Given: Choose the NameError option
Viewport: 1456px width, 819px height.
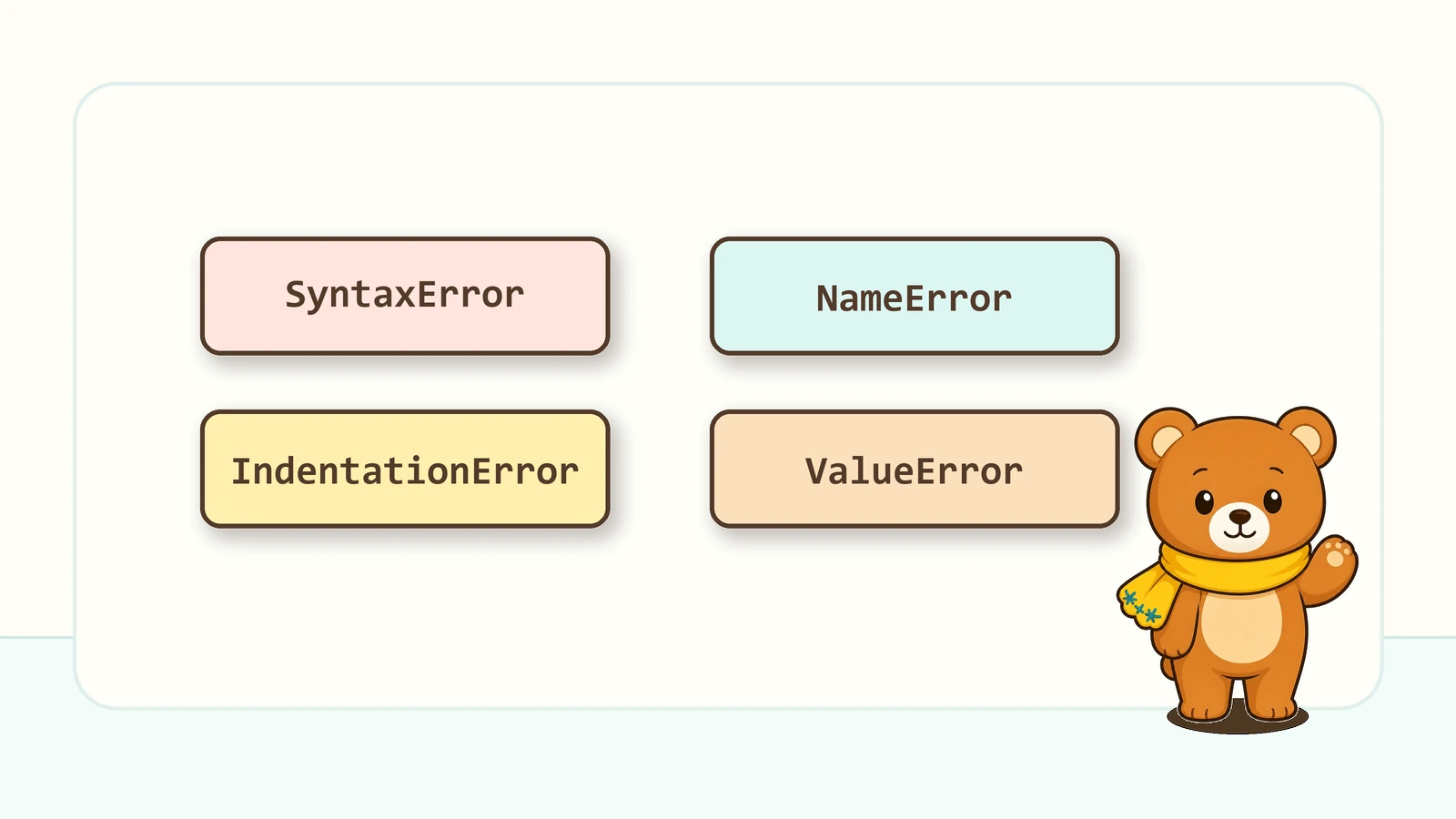Looking at the screenshot, I should 915,296.
